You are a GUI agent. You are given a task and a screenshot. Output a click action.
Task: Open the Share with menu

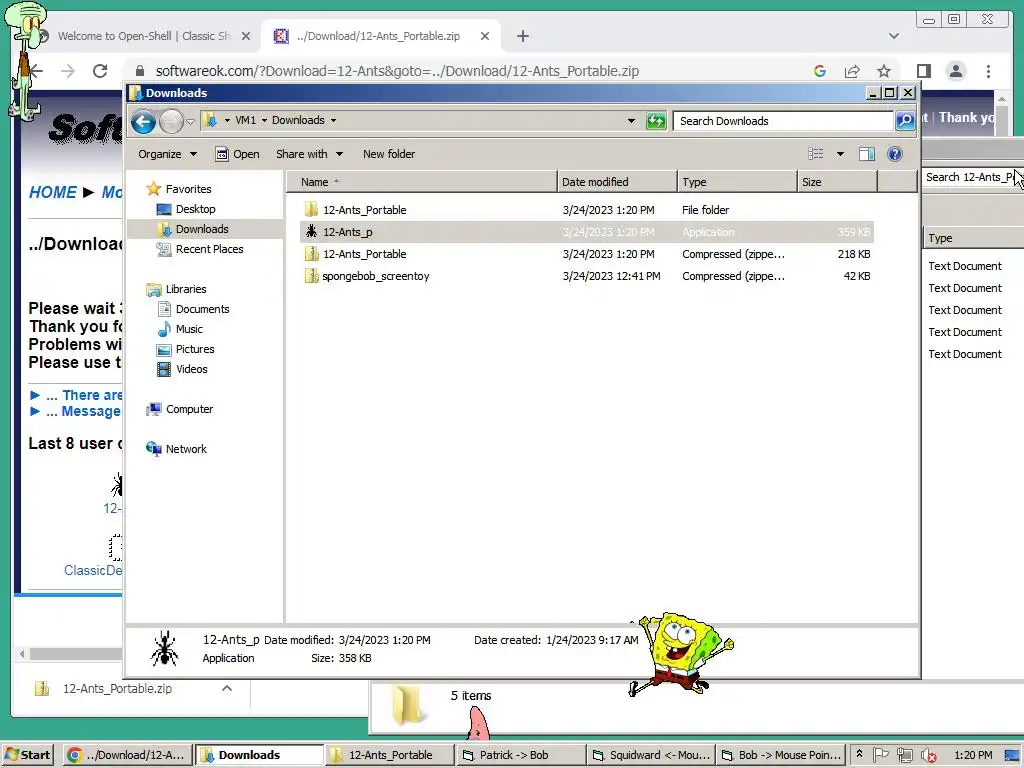[x=309, y=154]
